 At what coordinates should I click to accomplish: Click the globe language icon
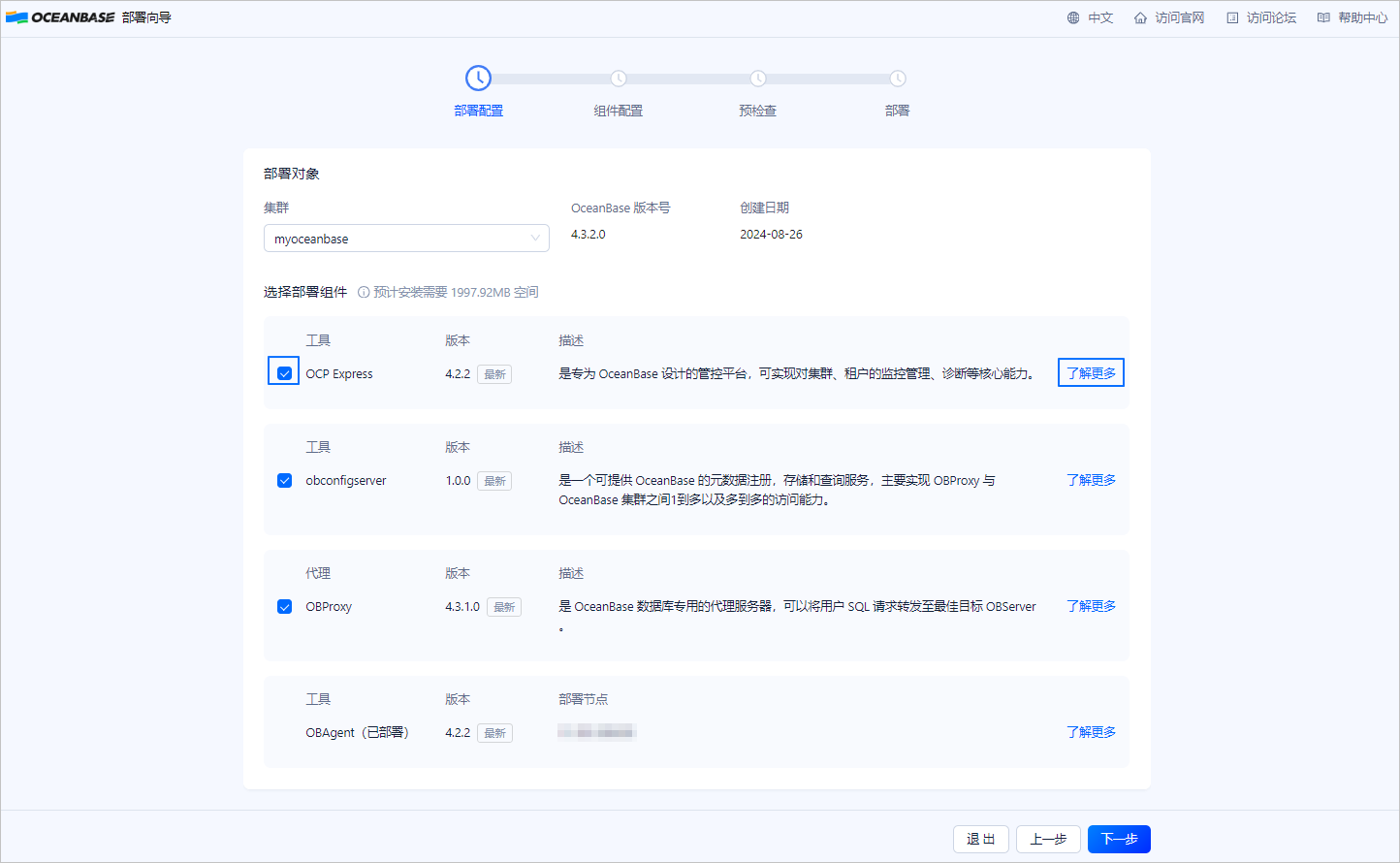1073,17
